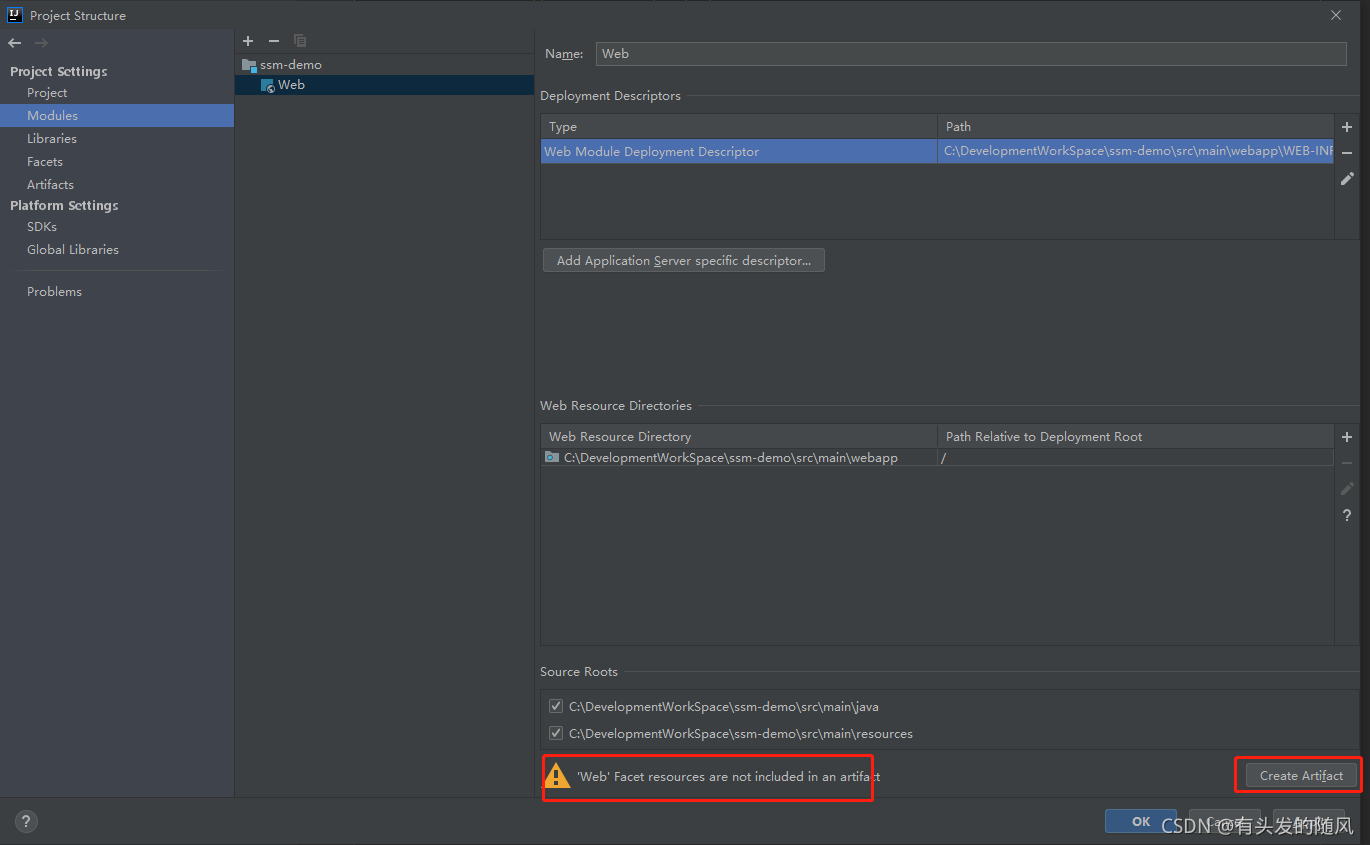Select the src\main\webapp resource directory row

(x=937, y=457)
